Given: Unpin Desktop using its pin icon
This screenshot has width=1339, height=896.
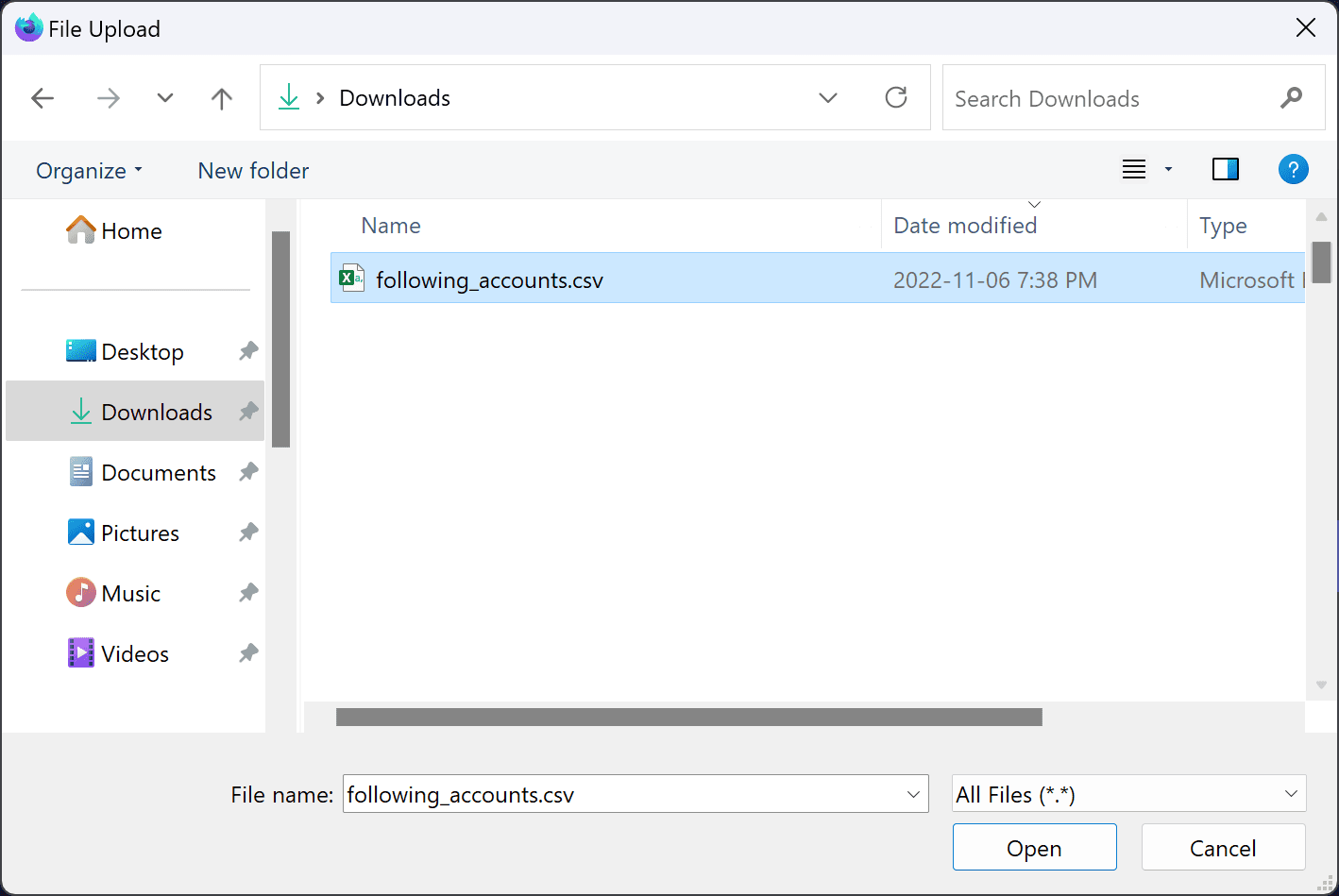Looking at the screenshot, I should click(x=248, y=351).
